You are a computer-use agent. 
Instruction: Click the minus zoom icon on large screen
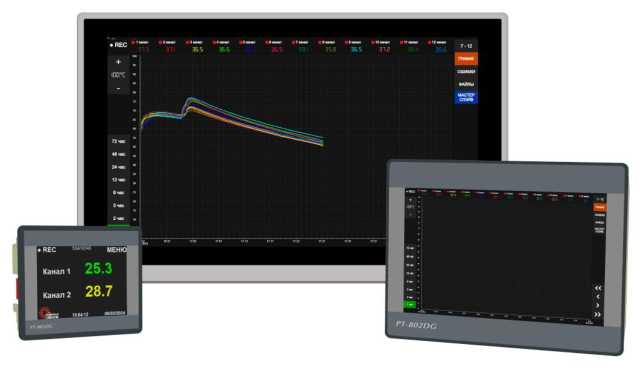click(x=118, y=88)
